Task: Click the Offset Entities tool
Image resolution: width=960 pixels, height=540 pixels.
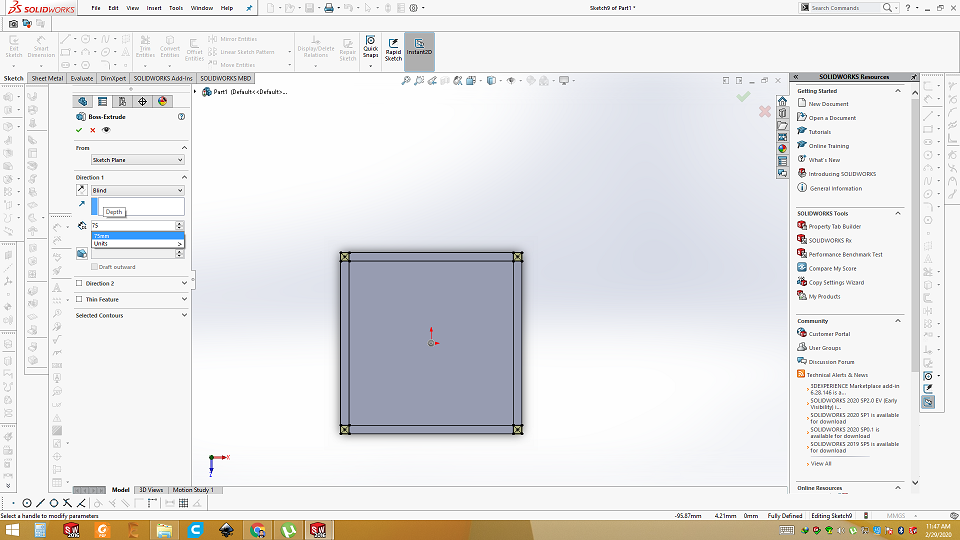Action: 194,50
